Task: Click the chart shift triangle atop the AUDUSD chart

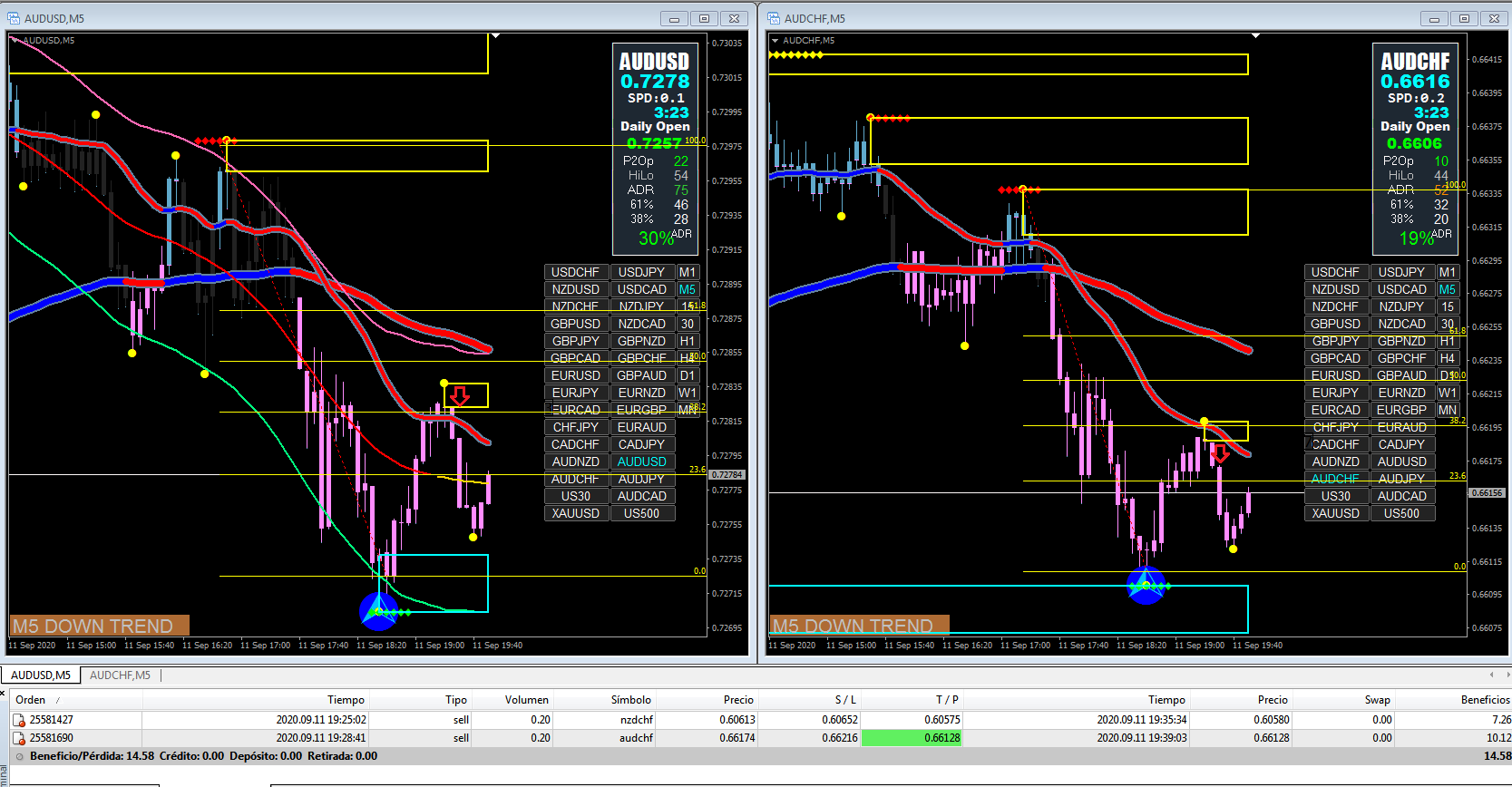Action: [x=495, y=36]
